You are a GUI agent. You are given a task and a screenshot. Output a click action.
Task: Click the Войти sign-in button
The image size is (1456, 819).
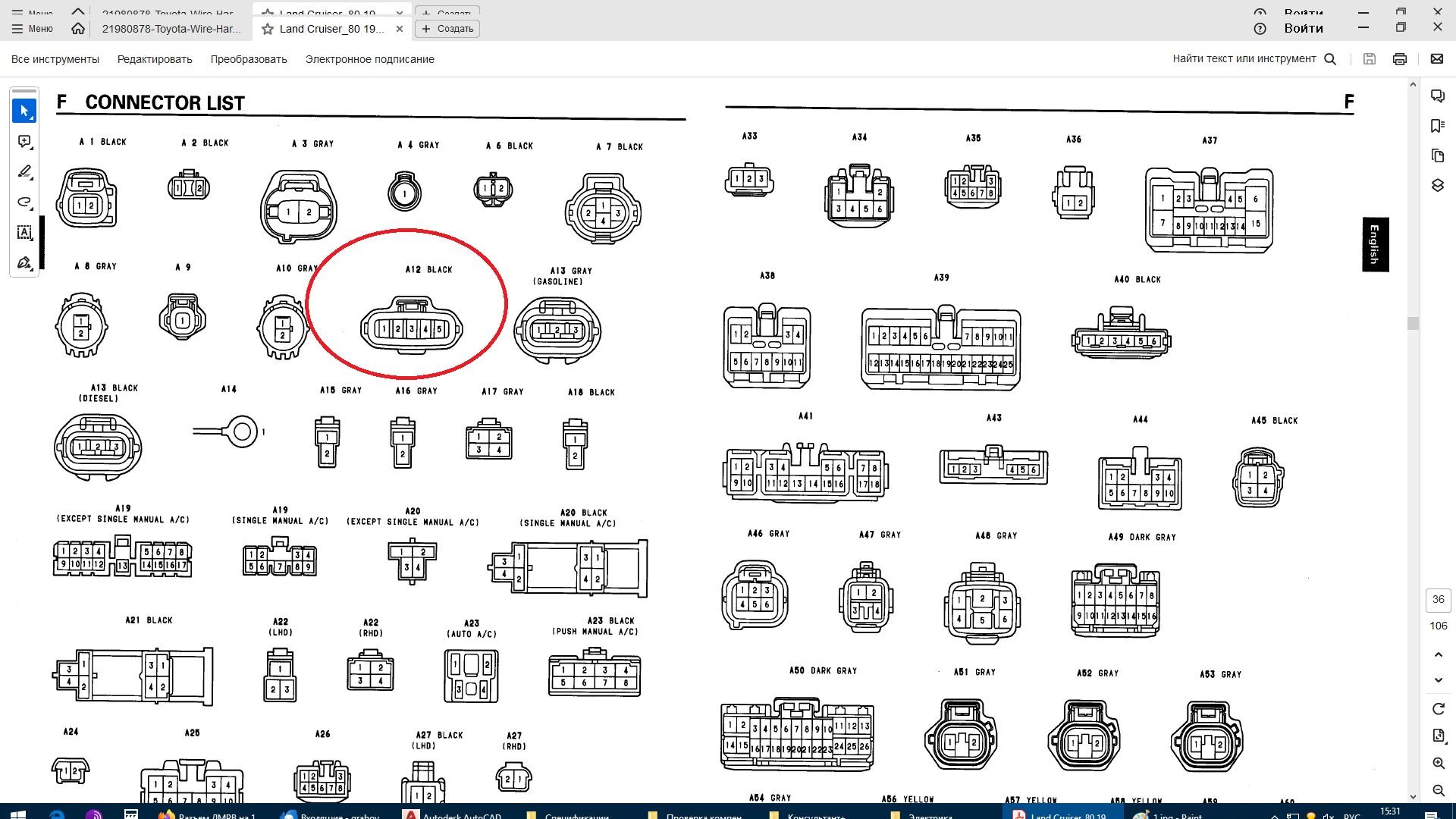1303,28
